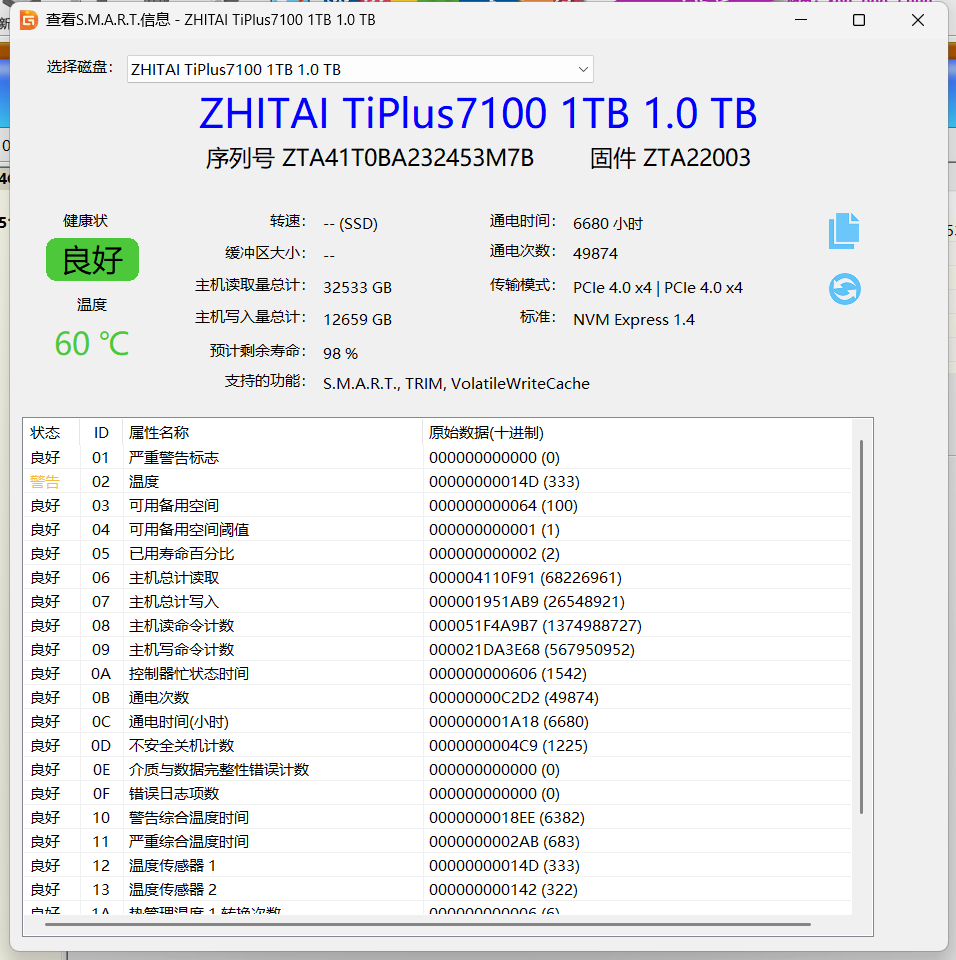The height and width of the screenshot is (960, 956).
Task: Click the green 良好 health status badge
Action: (92, 258)
